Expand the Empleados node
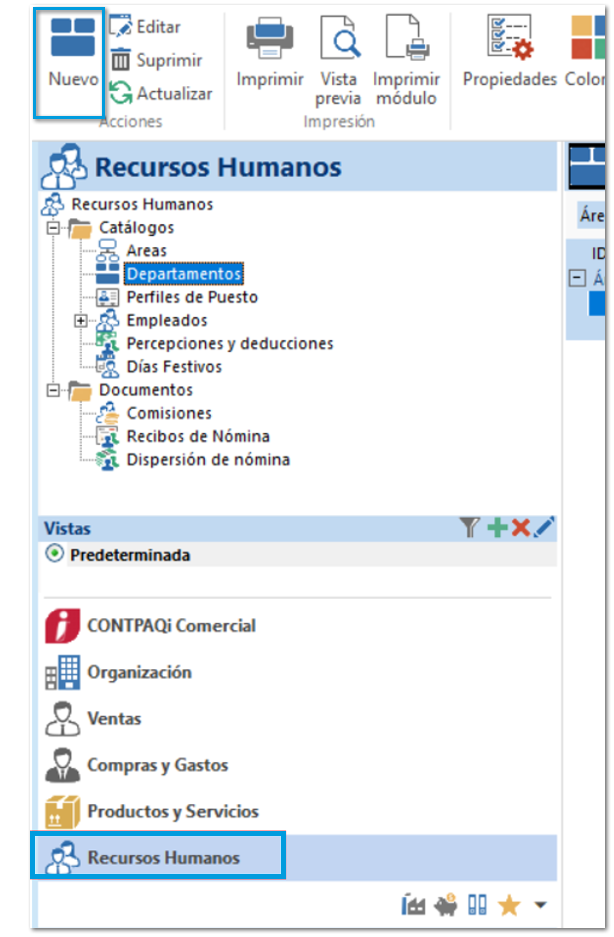This screenshot has width=614, height=937. coord(81,321)
